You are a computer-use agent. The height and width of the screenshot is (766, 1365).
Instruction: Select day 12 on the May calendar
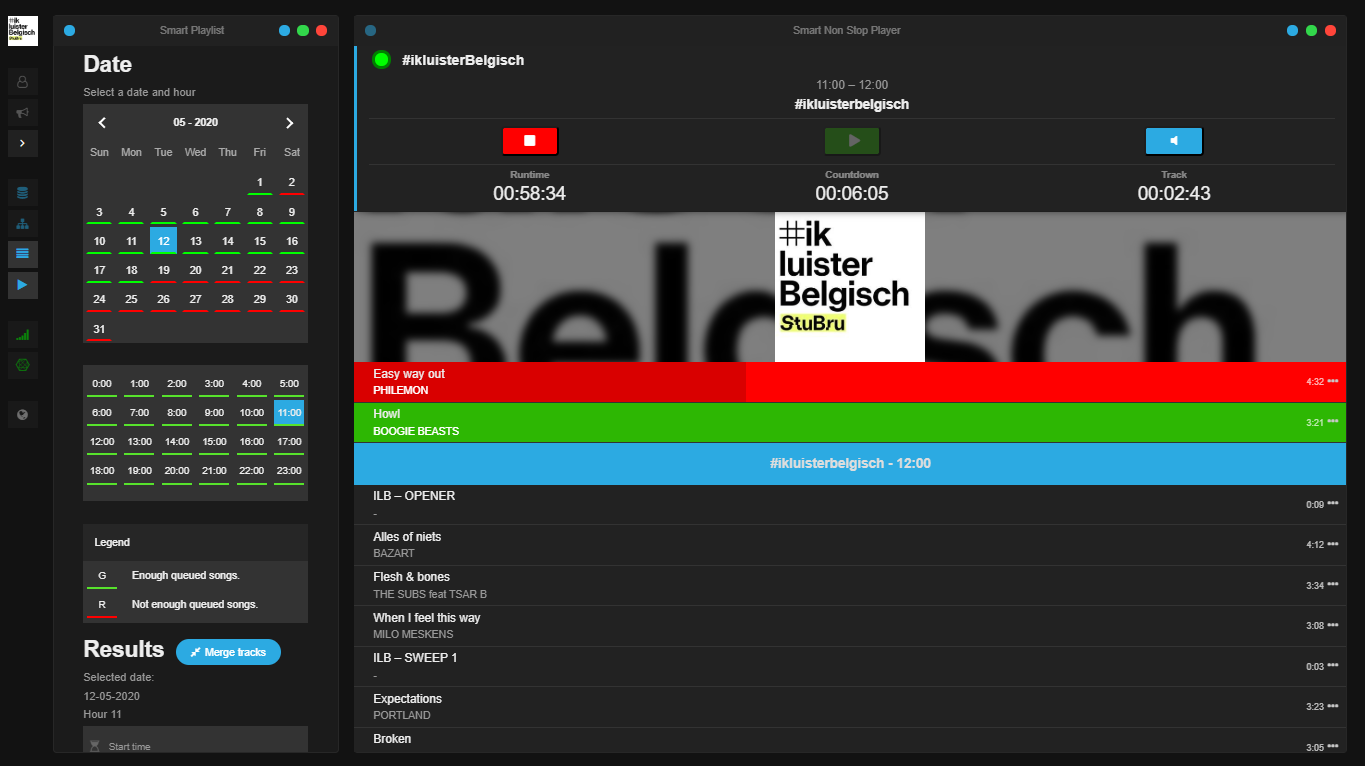(163, 240)
